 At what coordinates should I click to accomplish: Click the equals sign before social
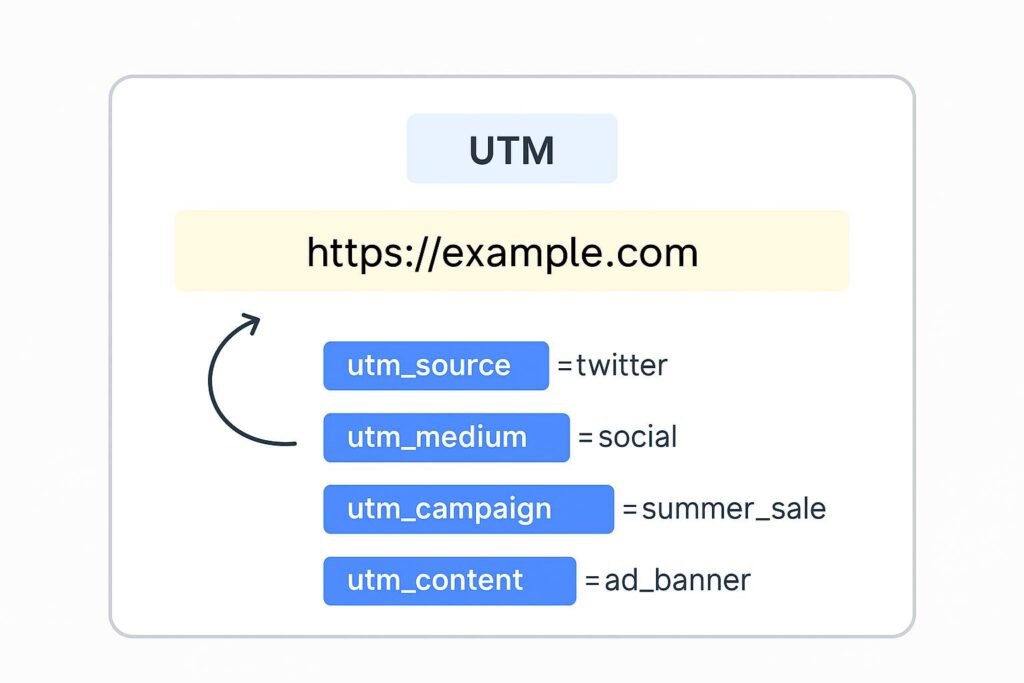[x=586, y=438]
